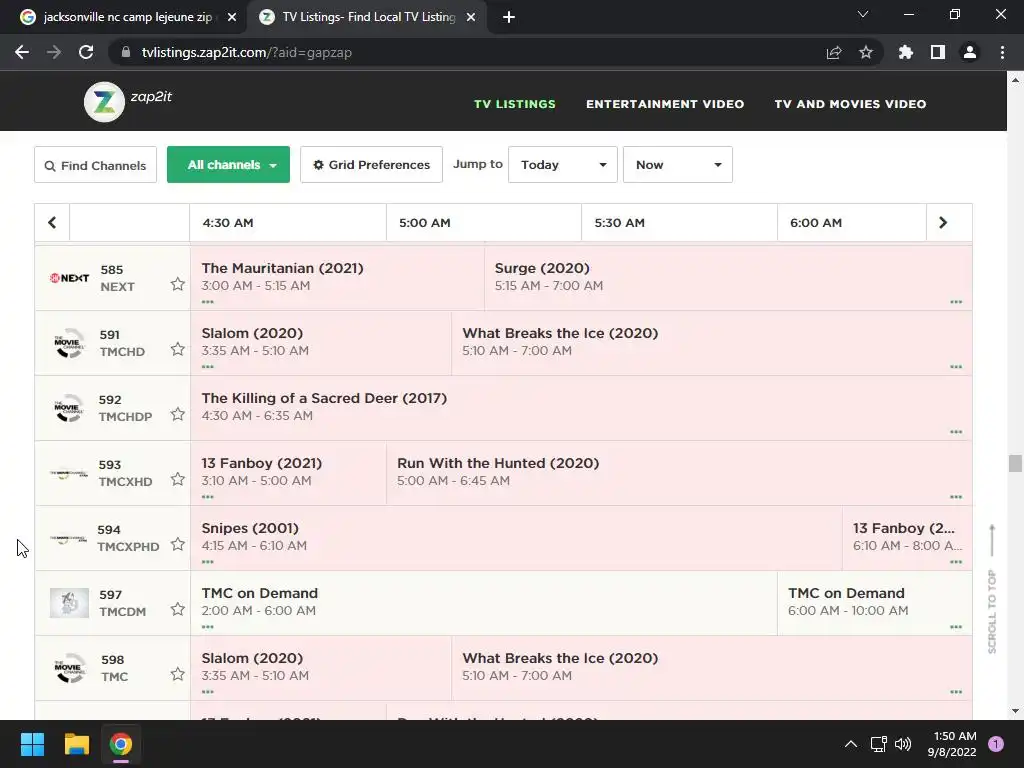
Task: Click the Movie Channel logo for 591
Action: [69, 343]
